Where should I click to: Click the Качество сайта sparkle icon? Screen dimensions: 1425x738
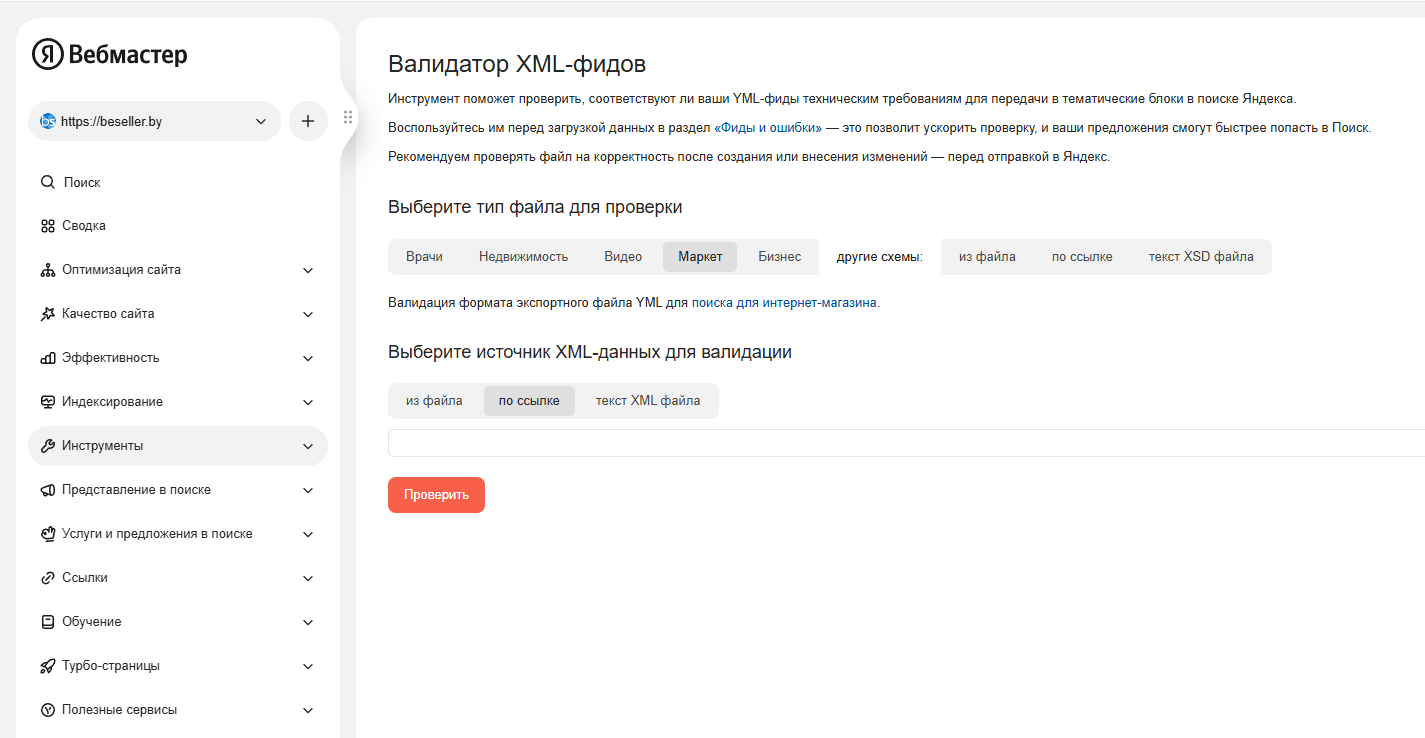pyautogui.click(x=47, y=314)
